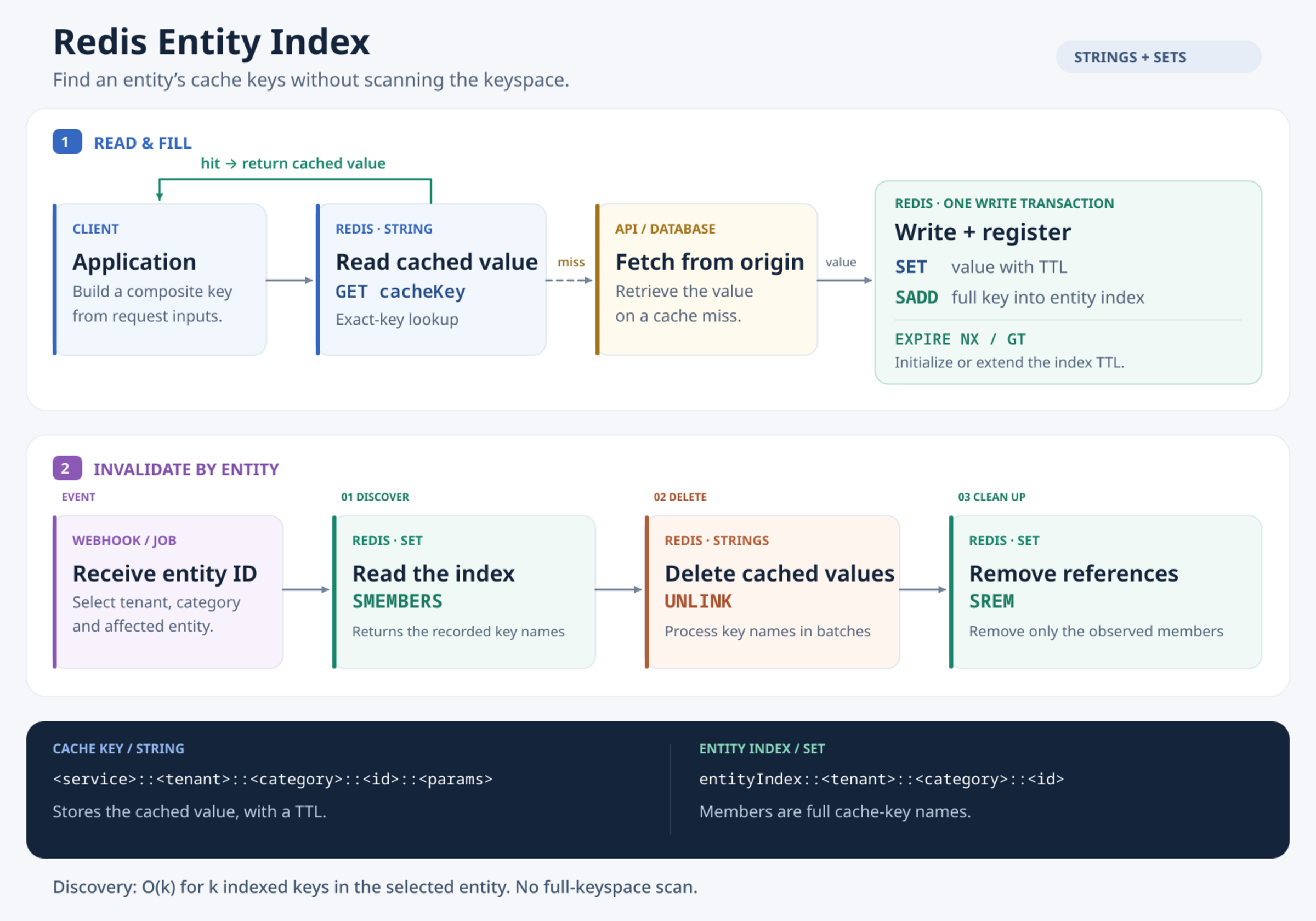Click the Application client card

tap(160, 280)
